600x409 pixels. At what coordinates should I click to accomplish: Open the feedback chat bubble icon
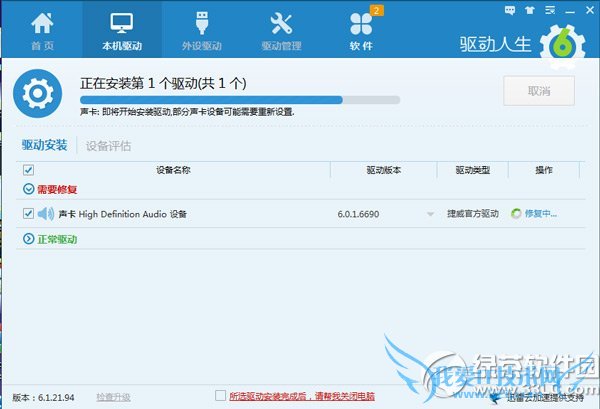tap(510, 10)
